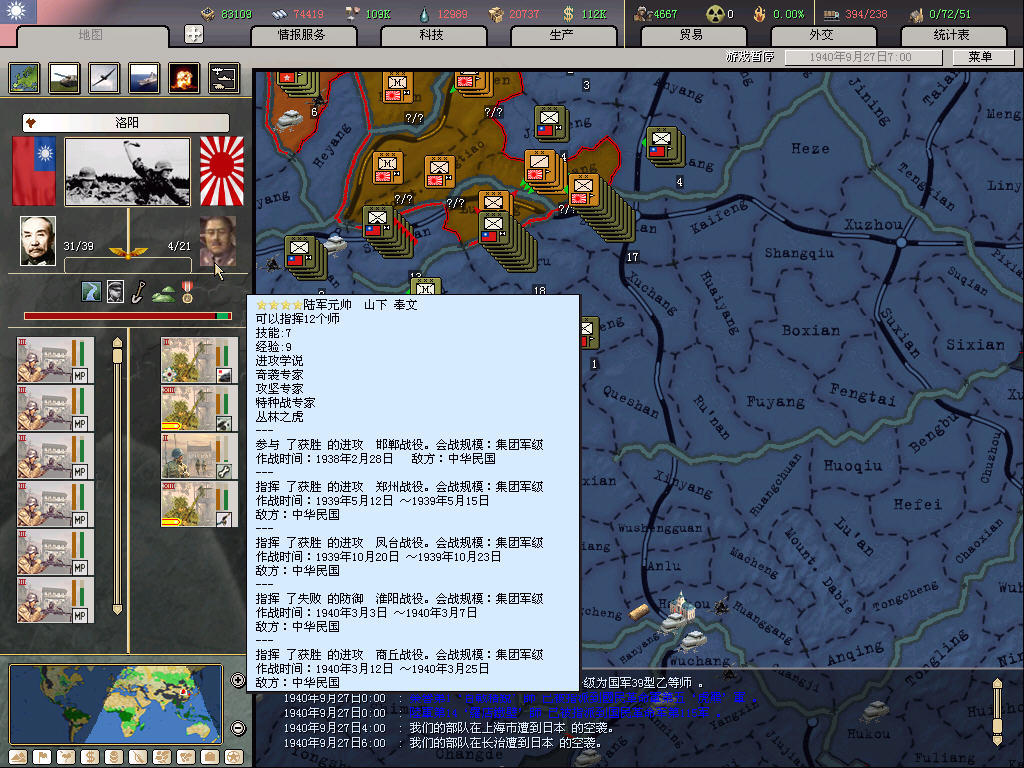This screenshot has width=1024, height=768.
Task: Click the world minimap thumbnail
Action: point(116,704)
